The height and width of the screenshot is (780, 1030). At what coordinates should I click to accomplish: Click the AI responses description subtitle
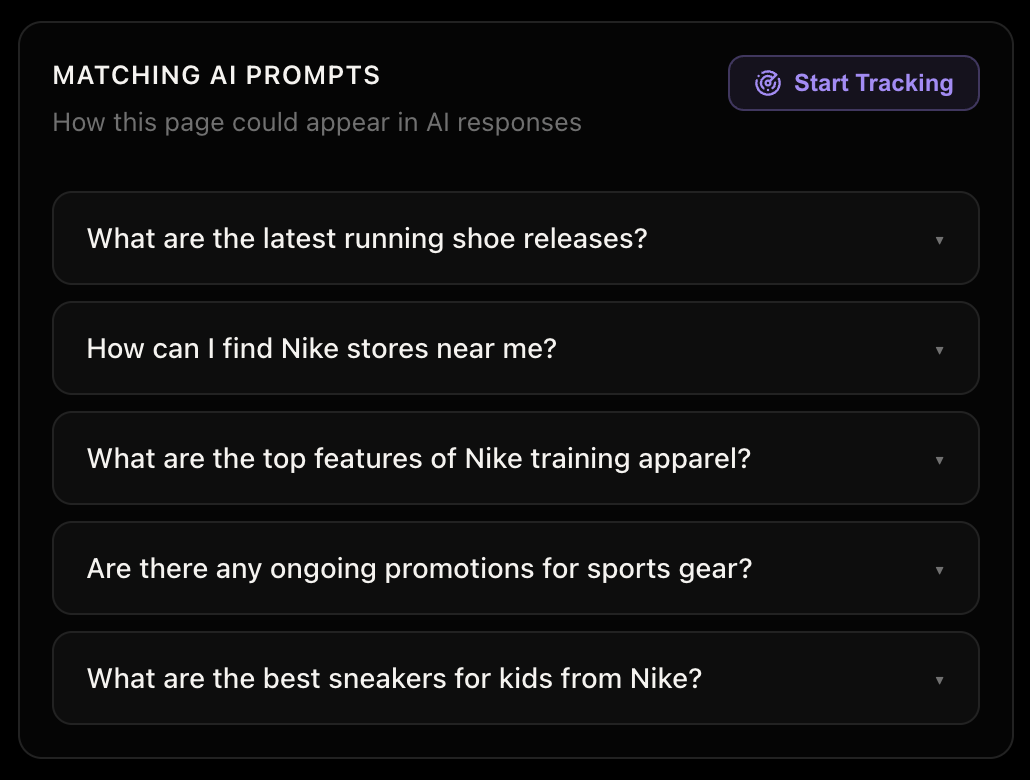(x=317, y=122)
